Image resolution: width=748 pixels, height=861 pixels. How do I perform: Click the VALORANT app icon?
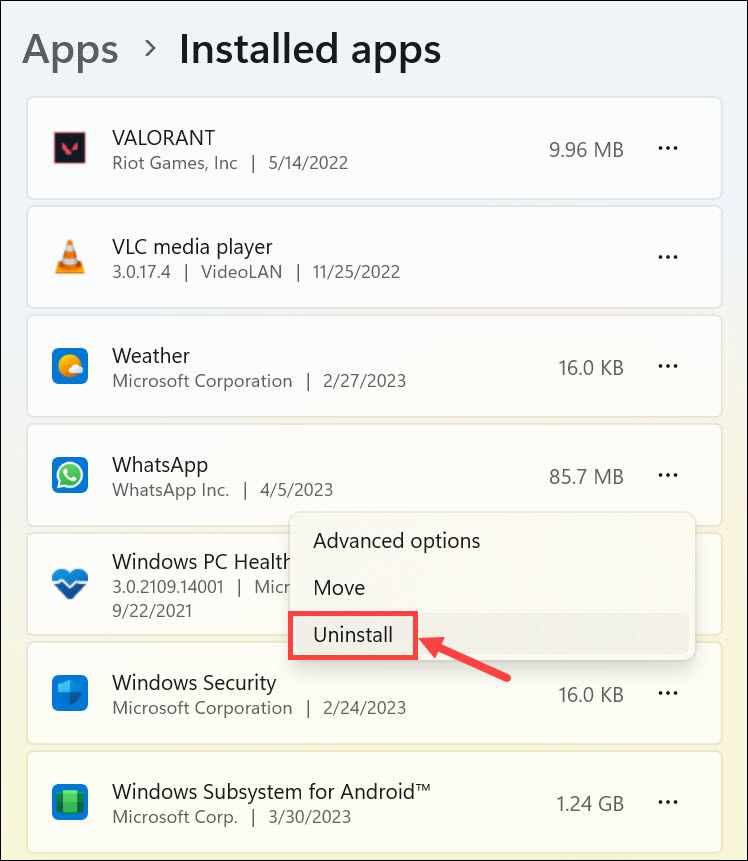70,148
